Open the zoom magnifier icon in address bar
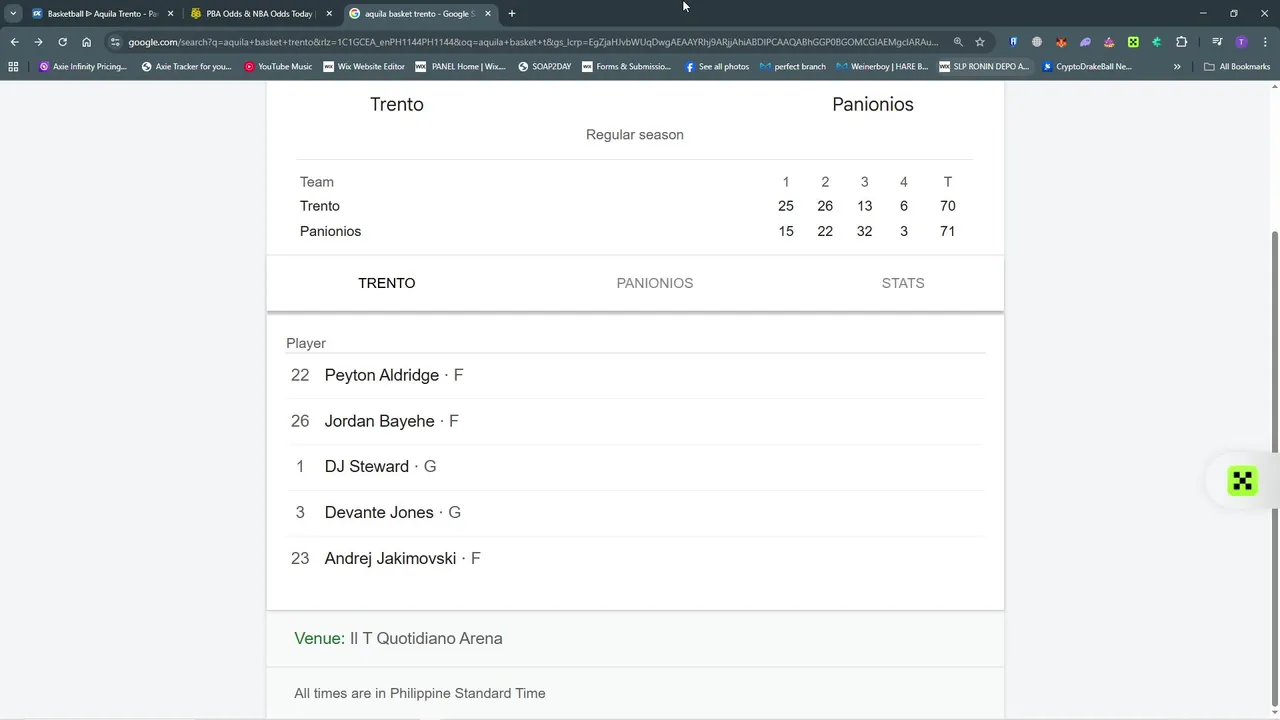The image size is (1280, 720). tap(958, 42)
